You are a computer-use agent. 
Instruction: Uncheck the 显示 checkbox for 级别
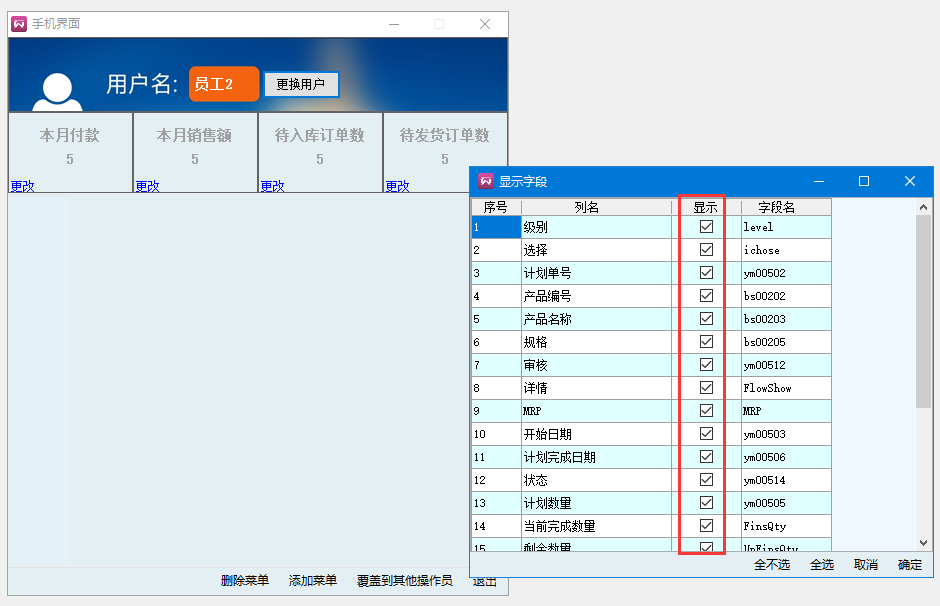pos(706,227)
